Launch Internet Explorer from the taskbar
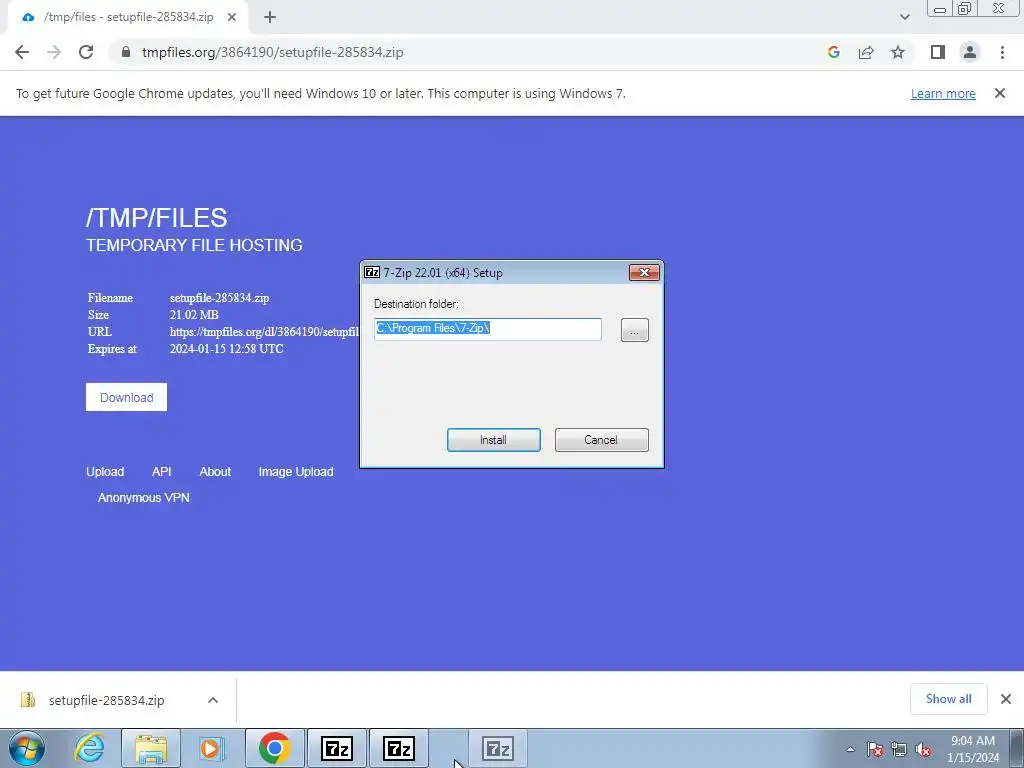 click(89, 748)
